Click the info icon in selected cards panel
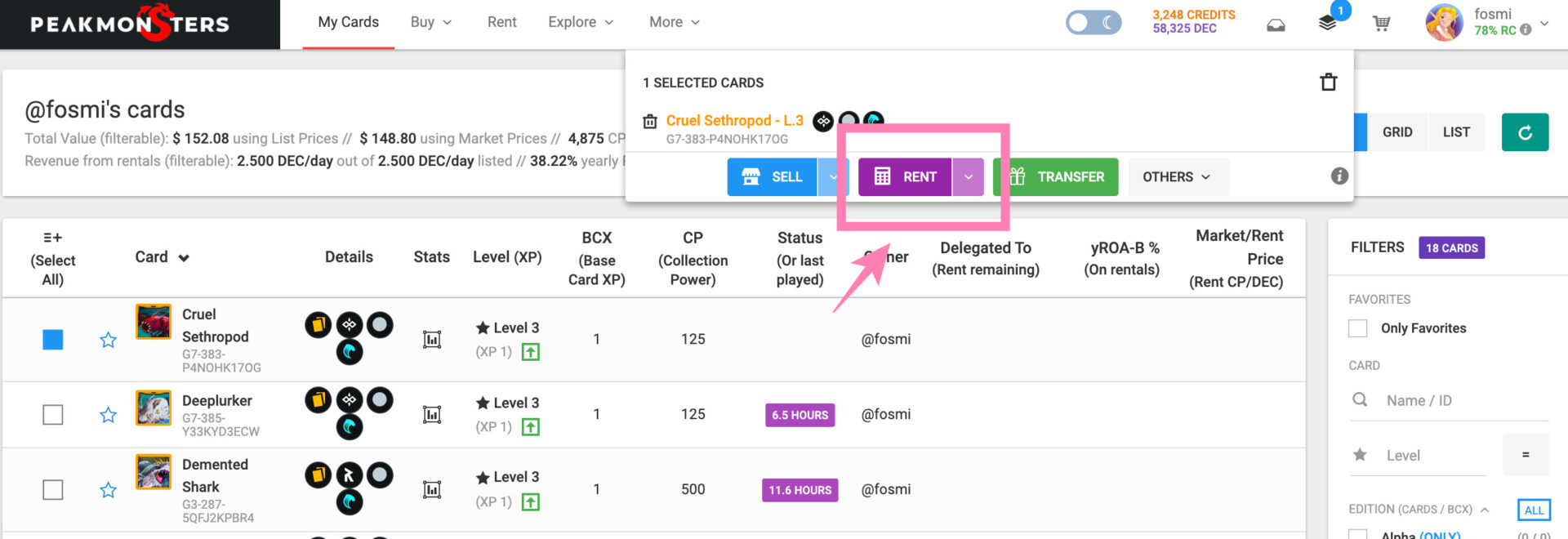Screen dimensions: 1568x539 point(1339,176)
